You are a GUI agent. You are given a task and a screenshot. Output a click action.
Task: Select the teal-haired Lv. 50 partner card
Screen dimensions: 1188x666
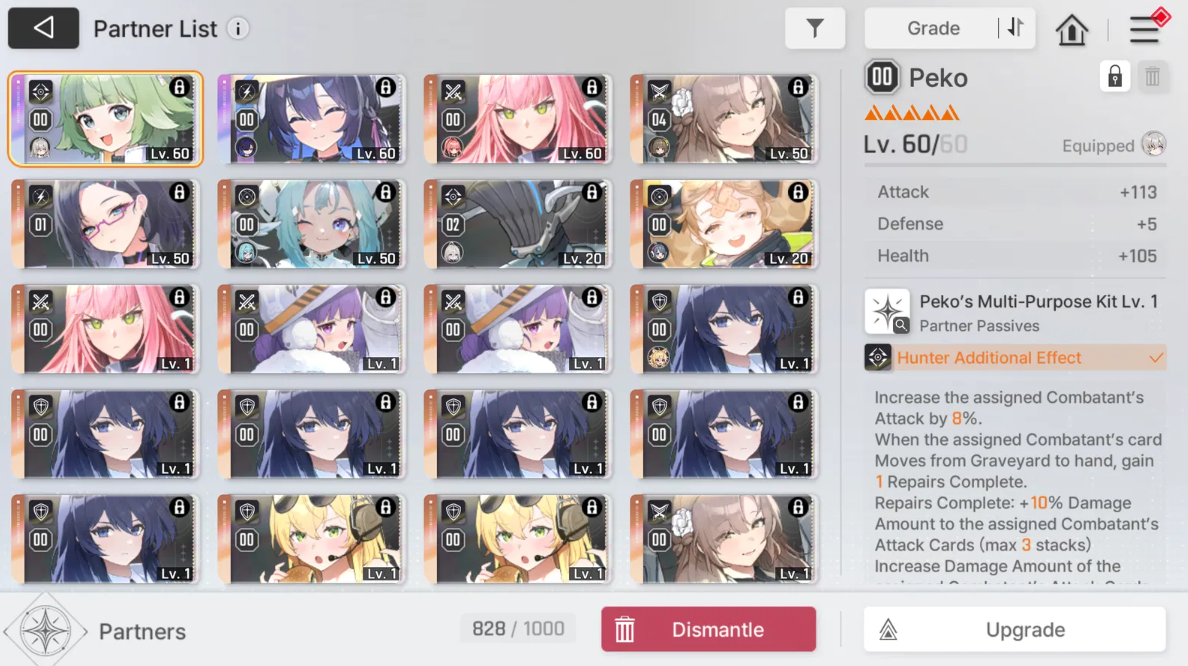(x=311, y=224)
